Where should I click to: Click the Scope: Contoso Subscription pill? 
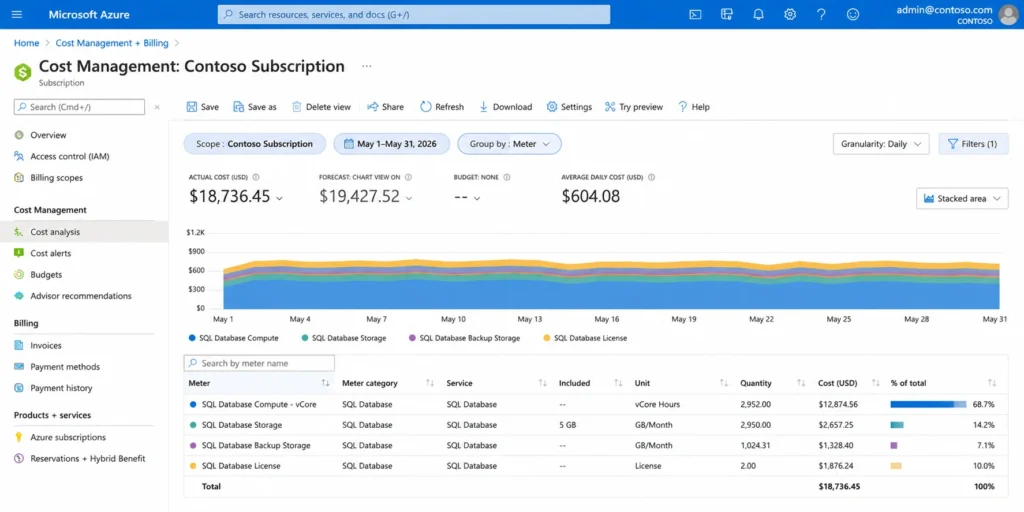(255, 144)
